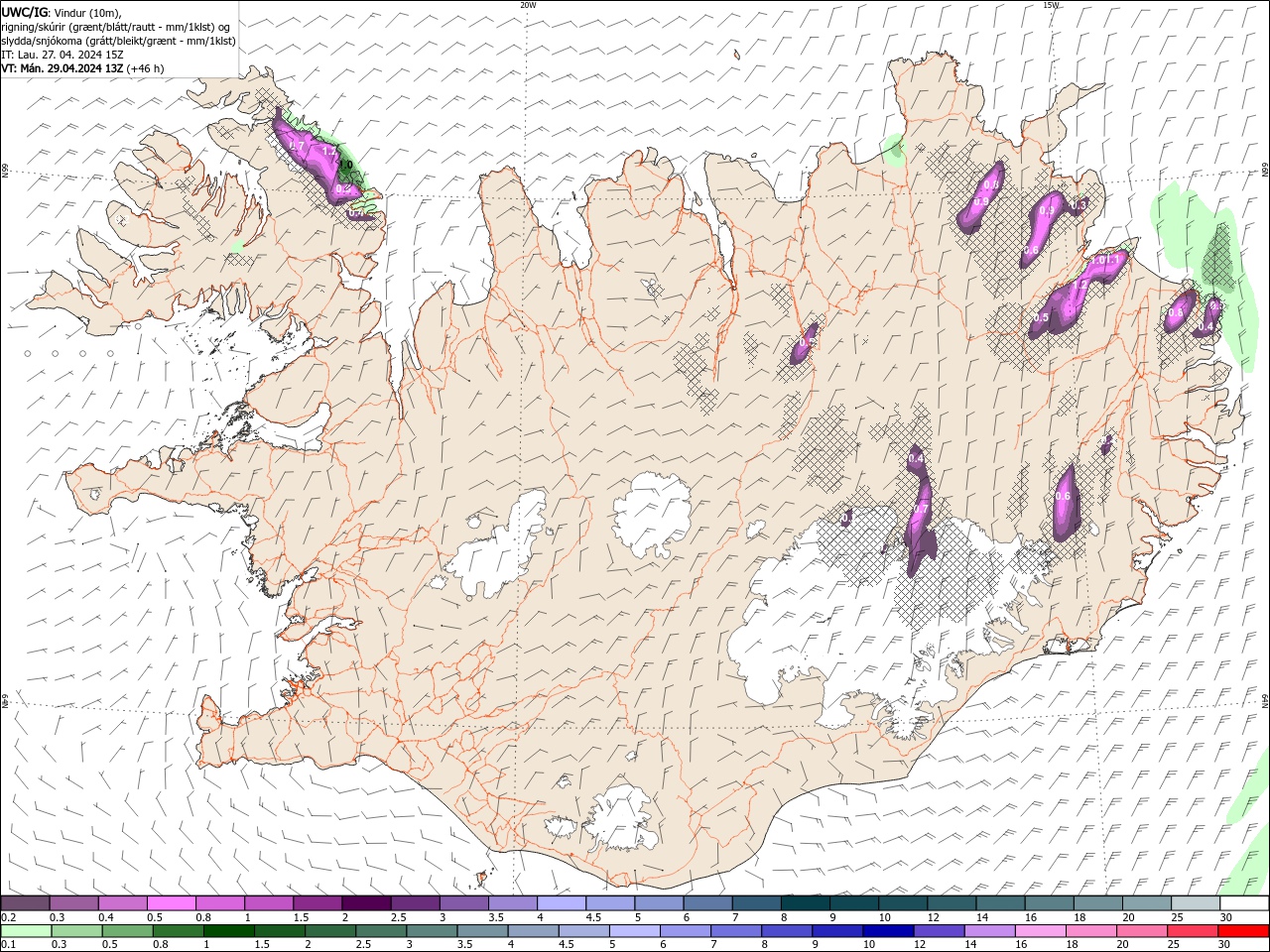The image size is (1270, 952).
Task: Pick the rose pink 20 swatch, lower legend
Action: (x=1140, y=931)
